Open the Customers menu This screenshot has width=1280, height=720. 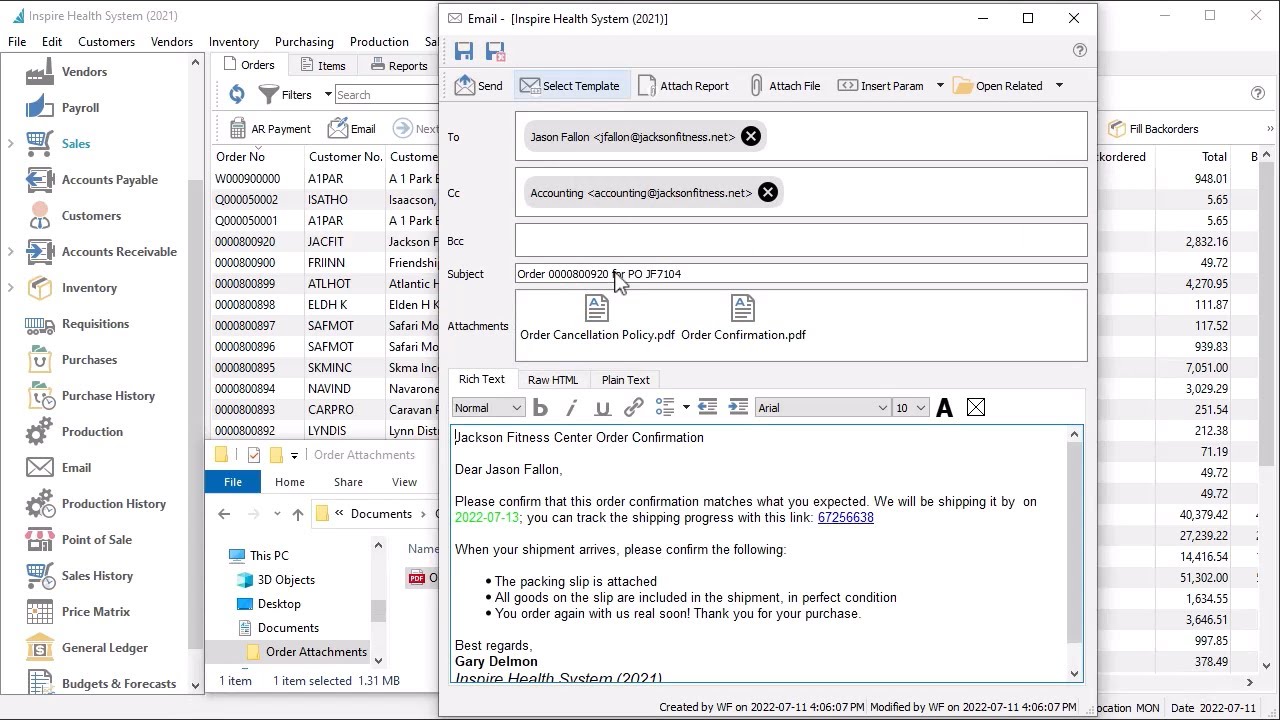106,42
